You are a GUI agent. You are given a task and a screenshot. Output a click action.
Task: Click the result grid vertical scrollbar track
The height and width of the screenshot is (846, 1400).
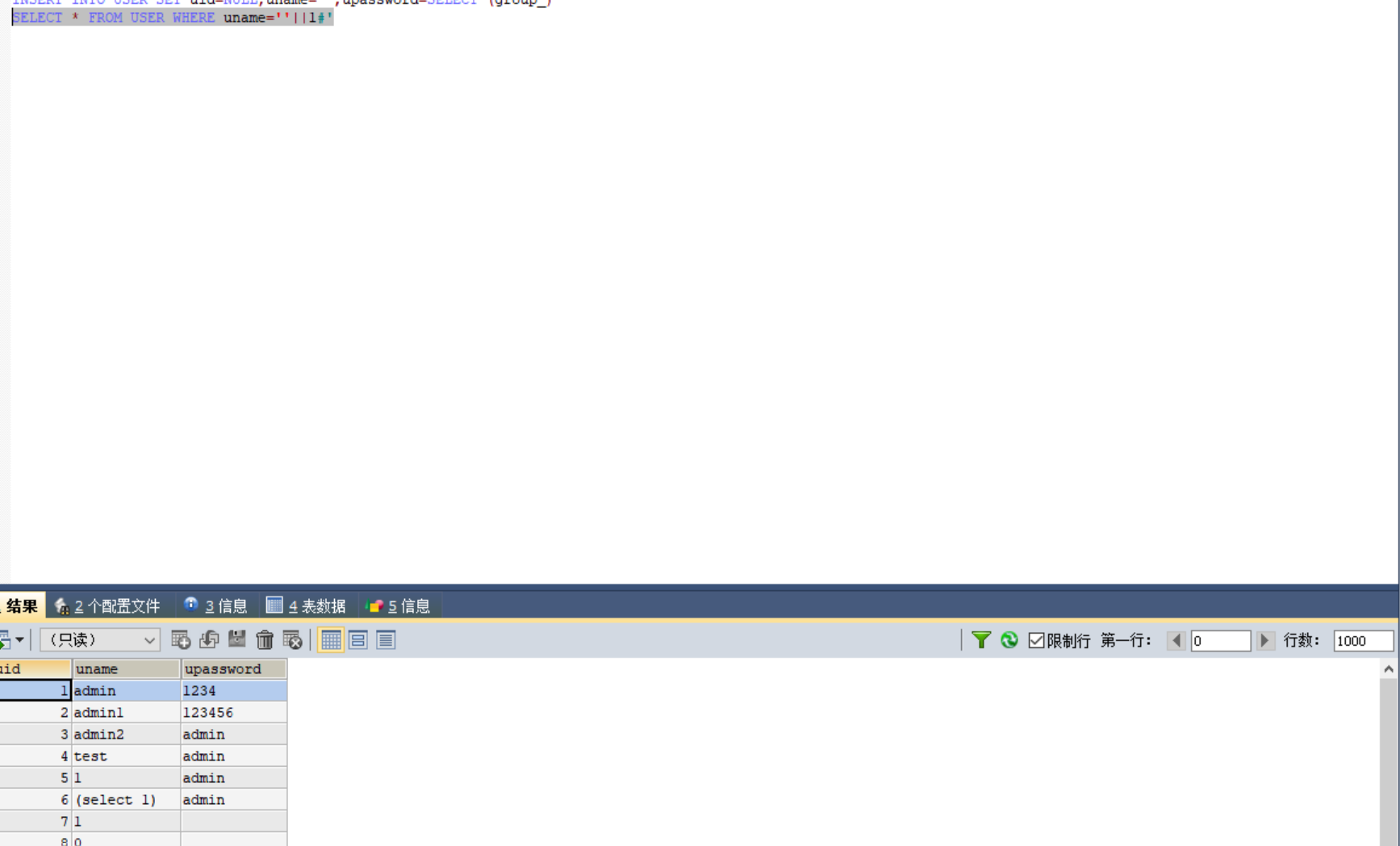tap(1388, 762)
